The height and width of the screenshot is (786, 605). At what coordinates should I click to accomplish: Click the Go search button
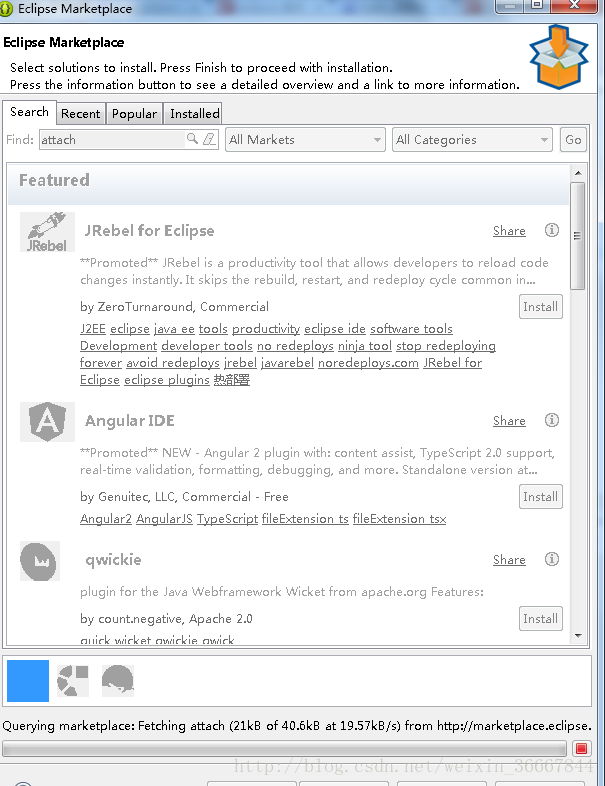coord(573,139)
